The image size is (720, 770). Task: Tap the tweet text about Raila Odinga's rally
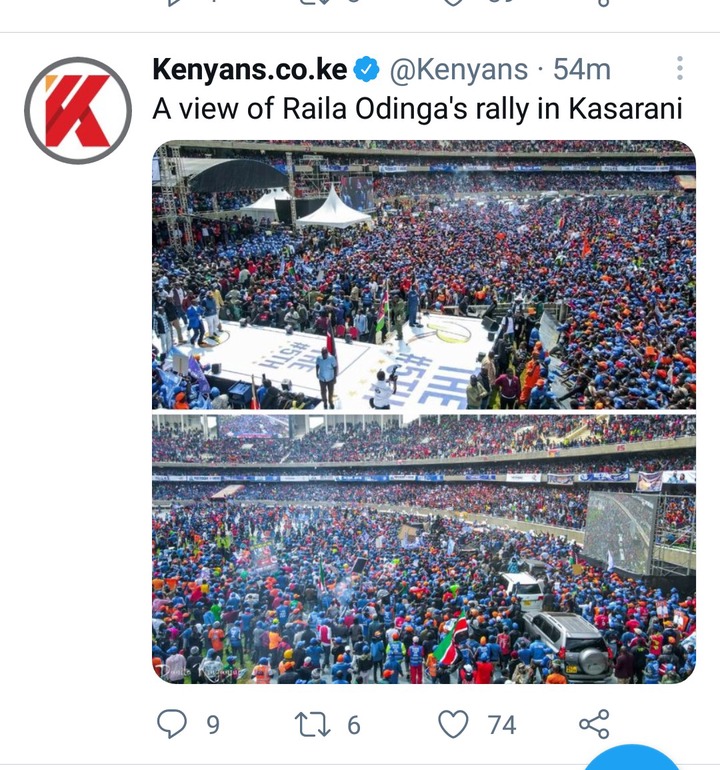(x=417, y=109)
